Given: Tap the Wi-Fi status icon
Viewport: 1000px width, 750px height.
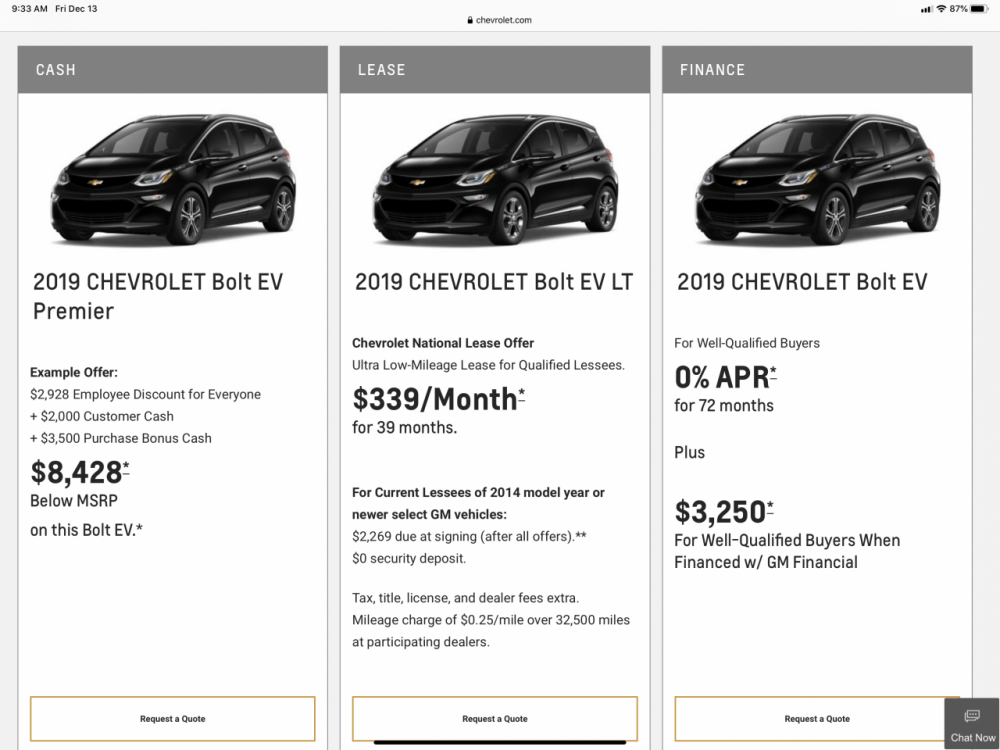Looking at the screenshot, I should (941, 9).
